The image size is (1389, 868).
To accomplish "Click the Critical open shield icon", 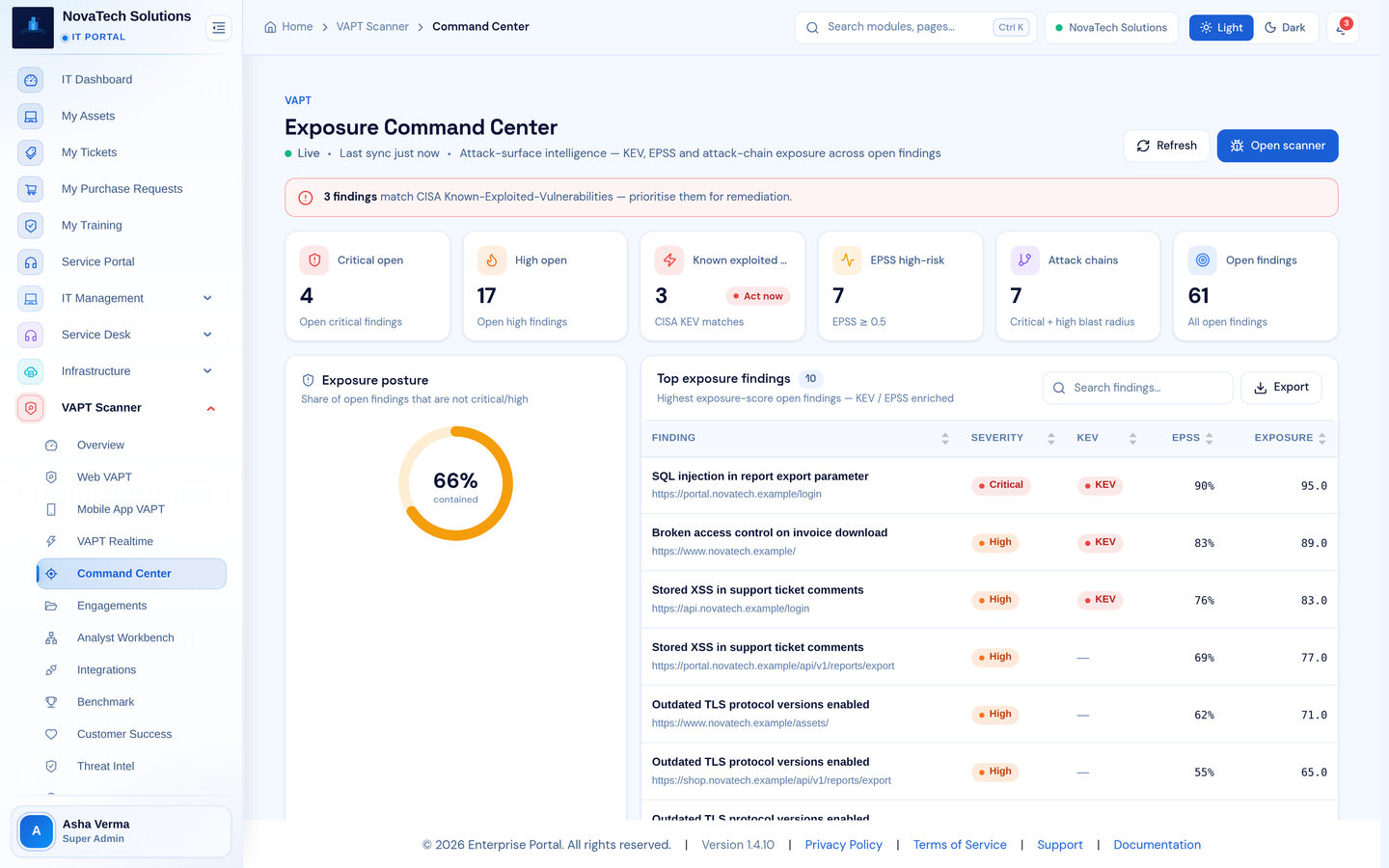I will click(314, 260).
